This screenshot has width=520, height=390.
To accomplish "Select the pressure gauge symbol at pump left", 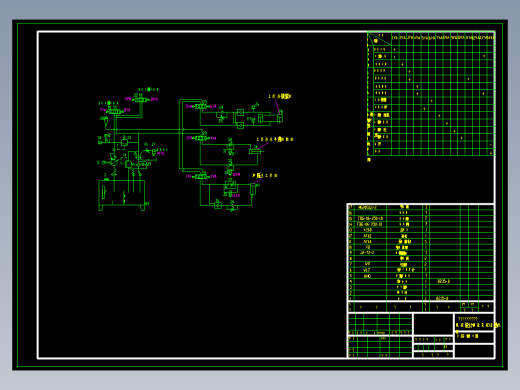I will coord(104,163).
